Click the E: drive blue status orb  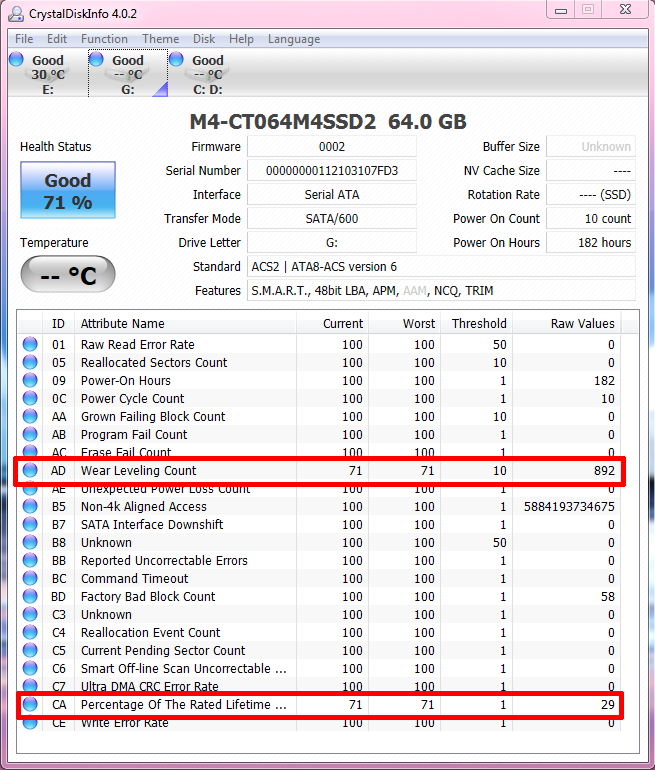16,59
